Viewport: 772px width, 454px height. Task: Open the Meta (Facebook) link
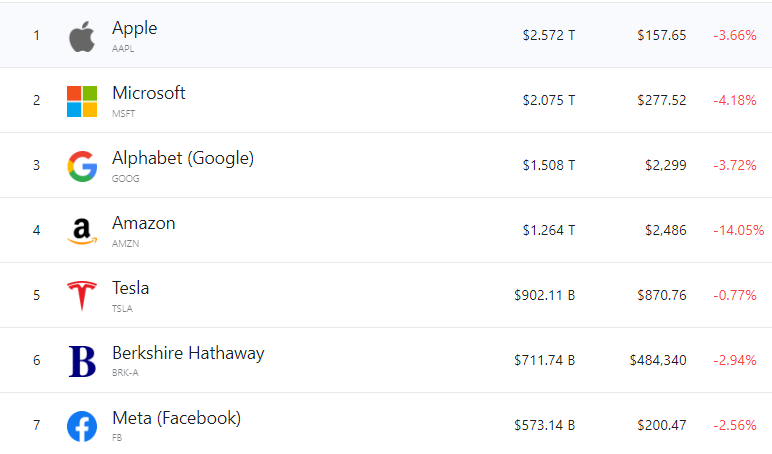(x=176, y=418)
